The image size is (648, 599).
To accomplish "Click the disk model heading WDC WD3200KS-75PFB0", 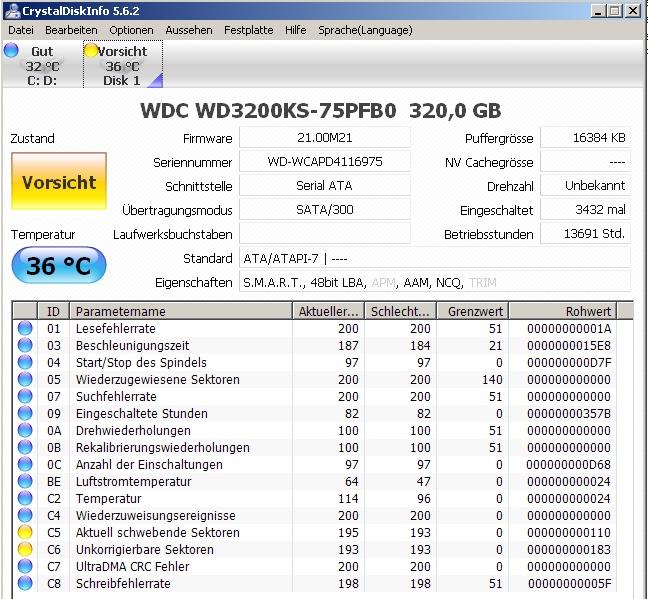I will (268, 110).
